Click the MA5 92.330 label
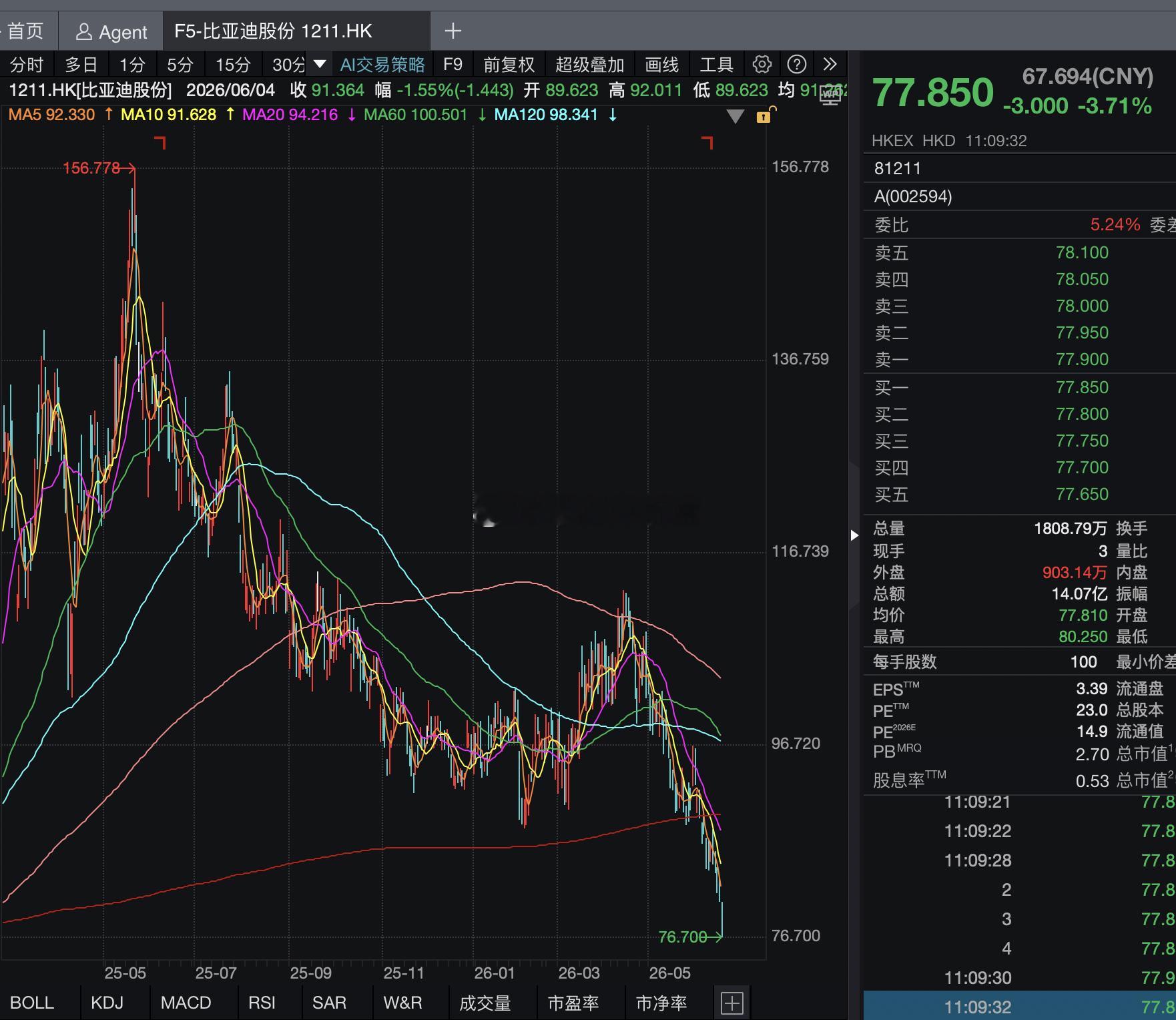 click(x=51, y=115)
